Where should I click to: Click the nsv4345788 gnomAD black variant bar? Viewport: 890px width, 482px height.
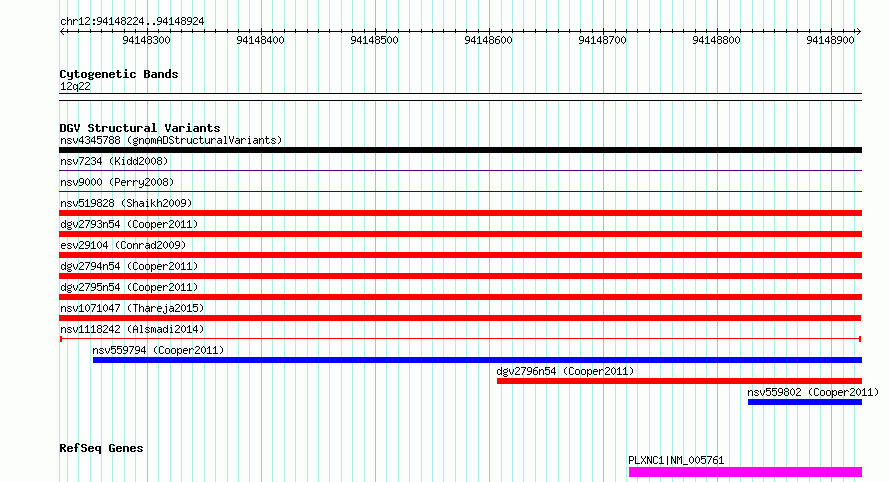coord(460,150)
